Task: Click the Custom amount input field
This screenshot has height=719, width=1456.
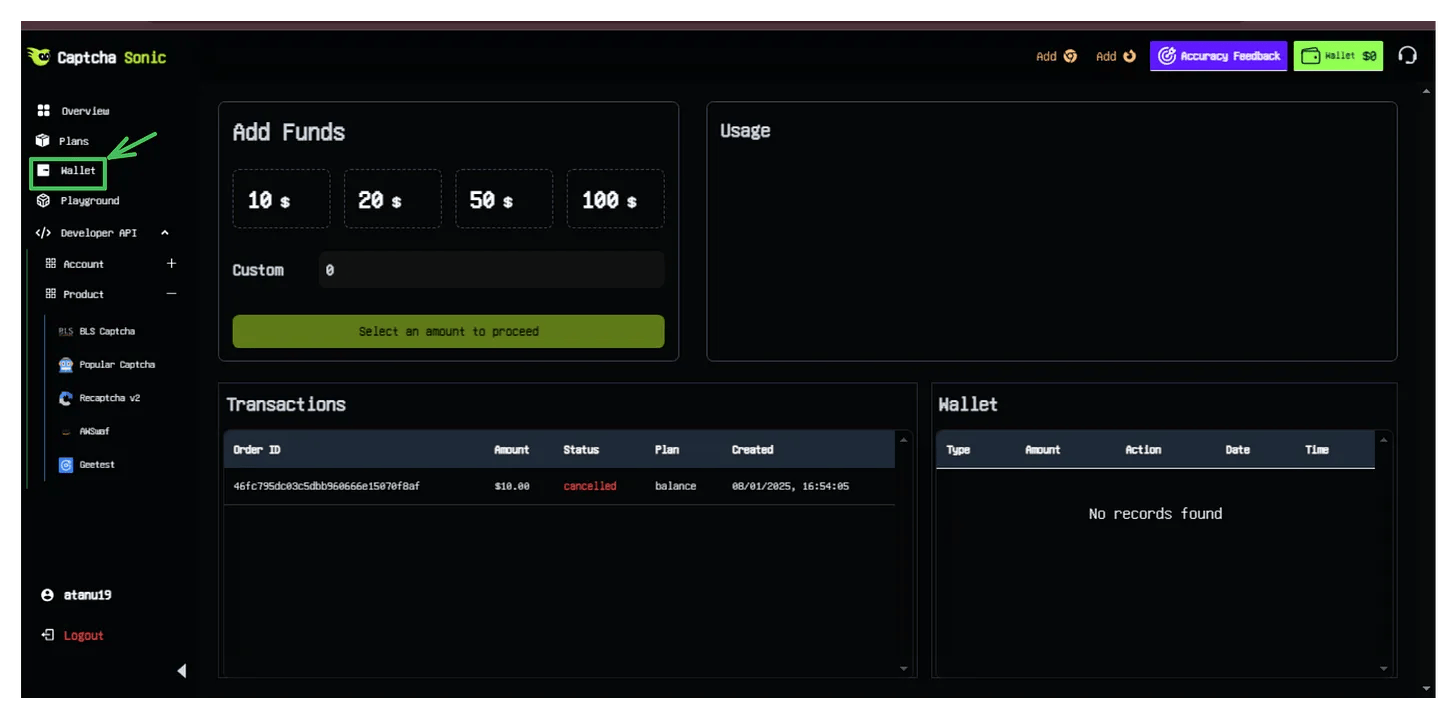Action: [491, 270]
